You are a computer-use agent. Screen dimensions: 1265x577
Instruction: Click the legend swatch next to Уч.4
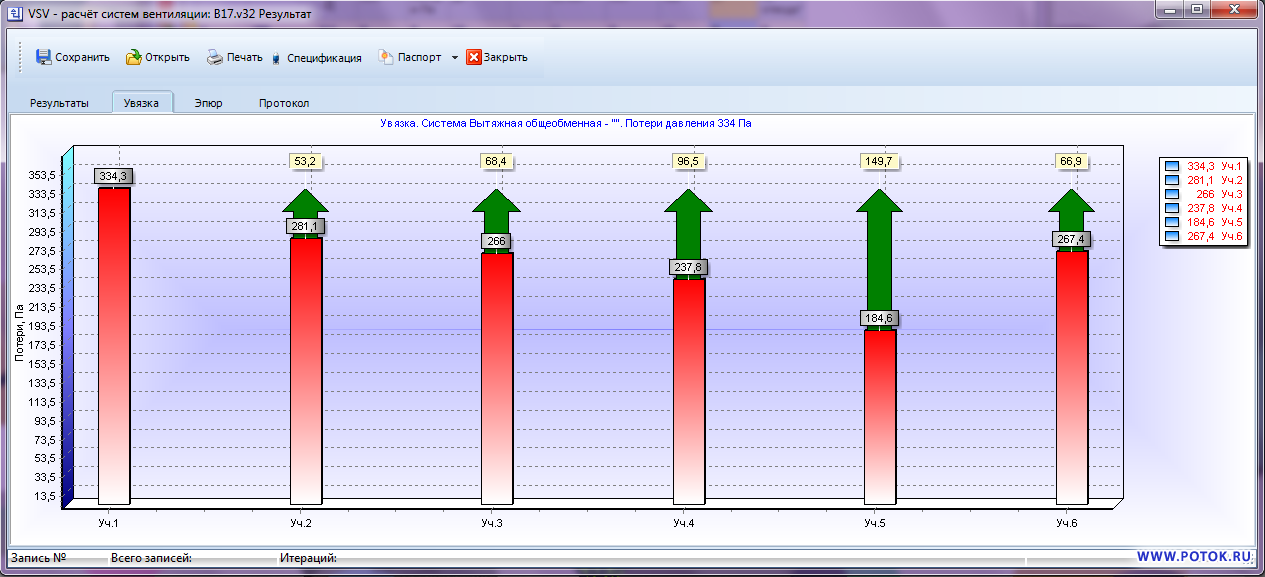1172,208
